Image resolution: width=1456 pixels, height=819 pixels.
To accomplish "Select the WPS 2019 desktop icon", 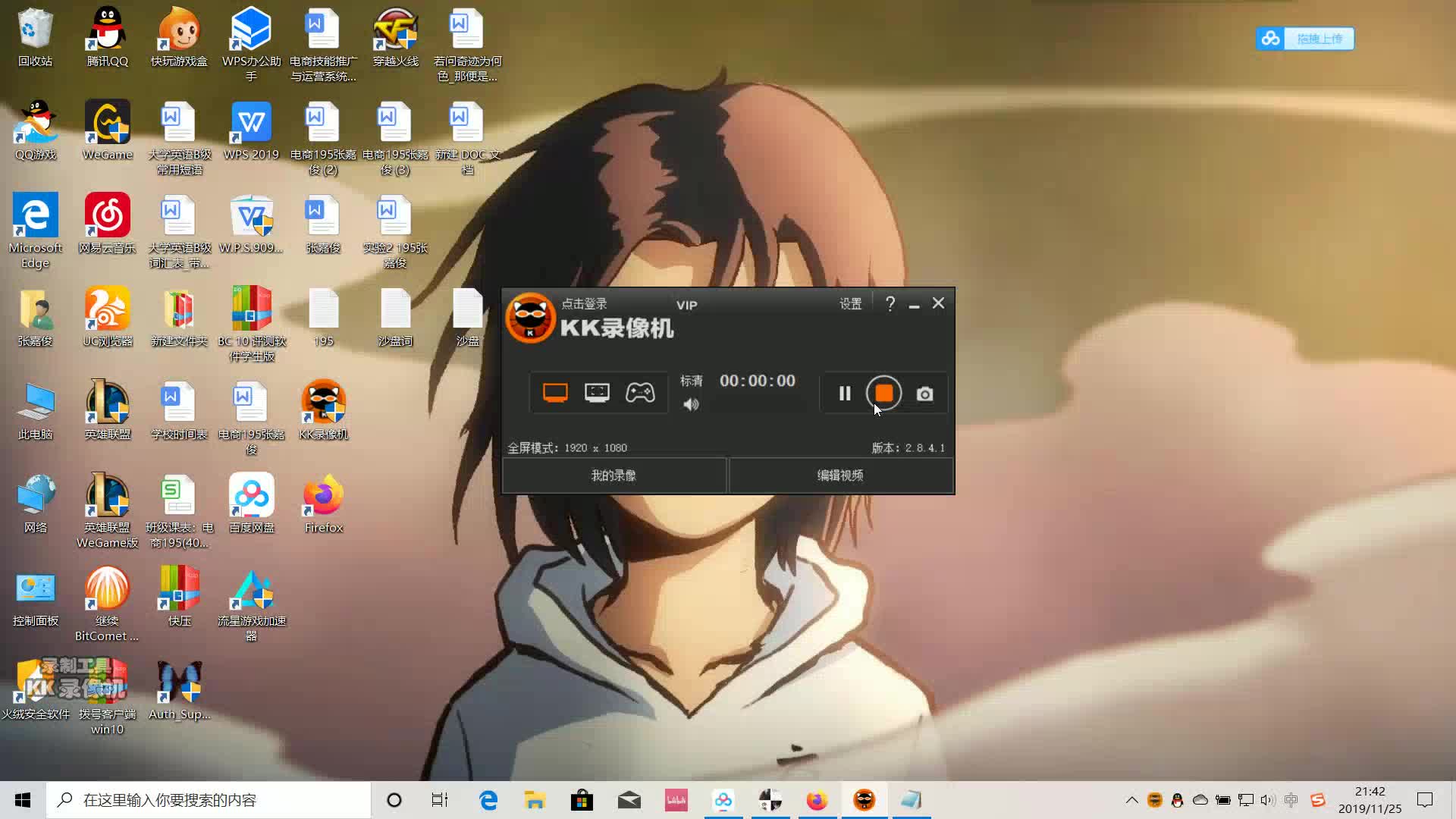I will tap(251, 131).
